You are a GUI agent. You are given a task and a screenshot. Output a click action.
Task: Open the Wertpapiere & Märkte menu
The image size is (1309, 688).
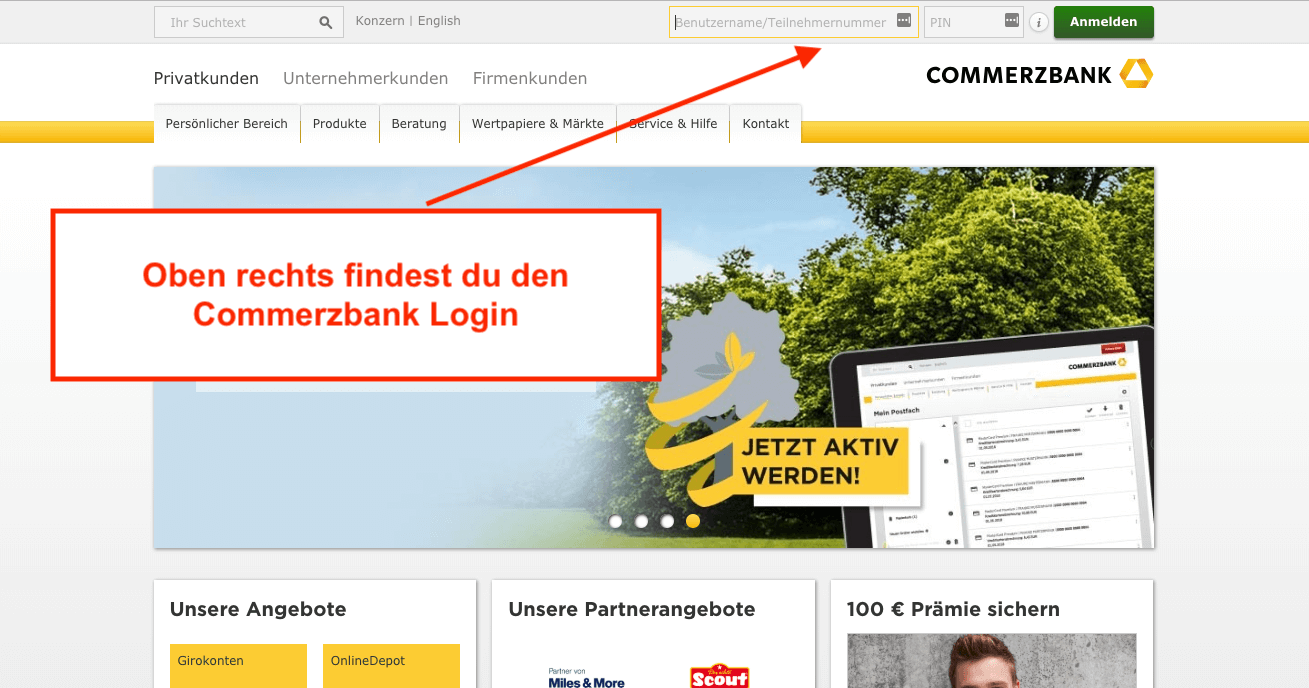(x=537, y=124)
